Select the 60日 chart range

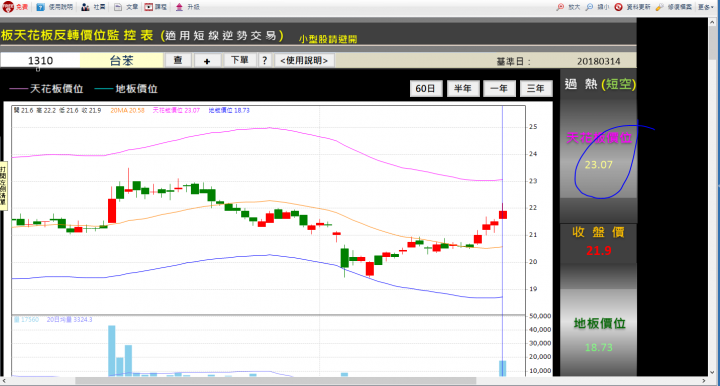425,89
